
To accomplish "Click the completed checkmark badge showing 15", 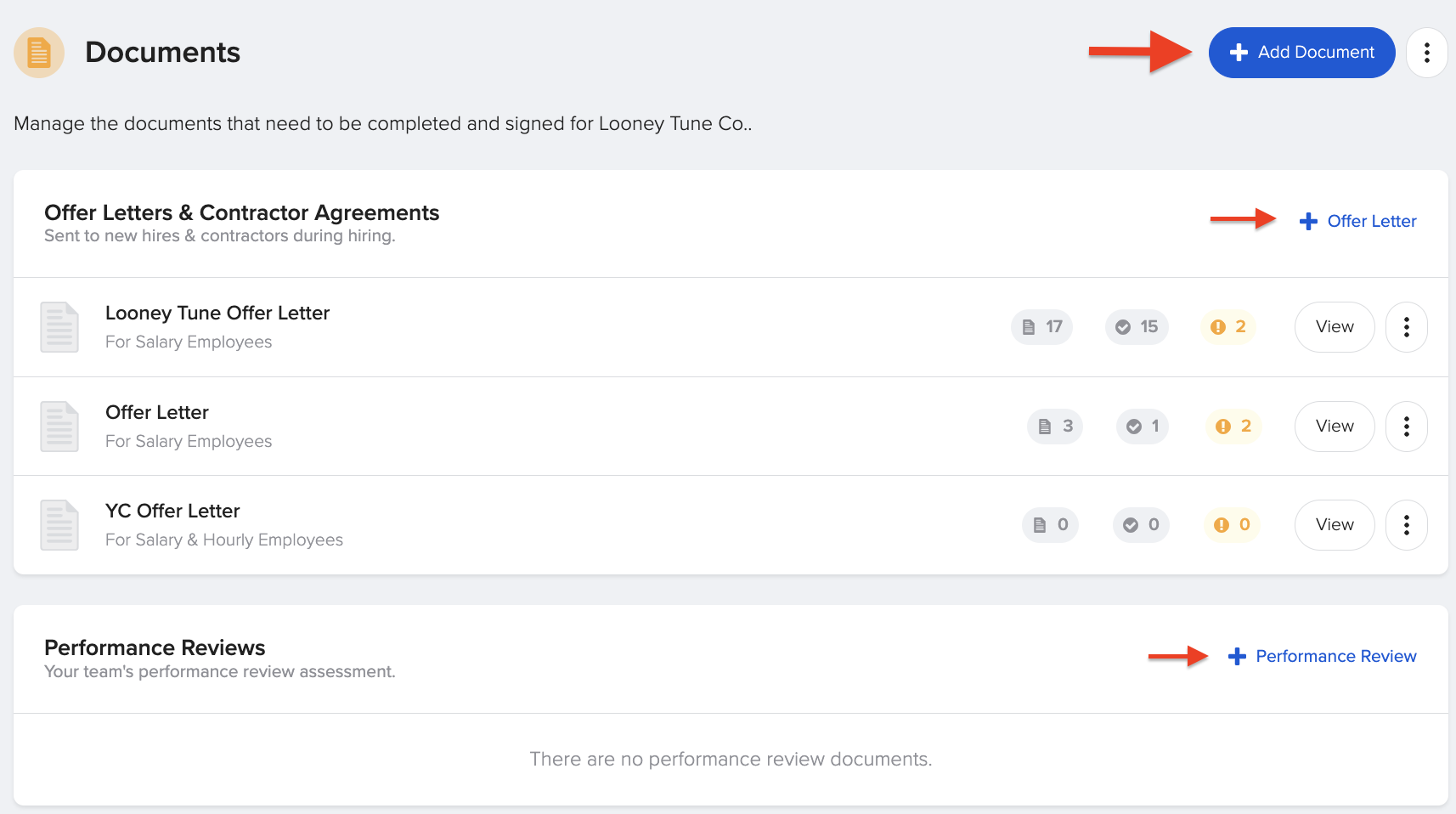I will tap(1137, 327).
